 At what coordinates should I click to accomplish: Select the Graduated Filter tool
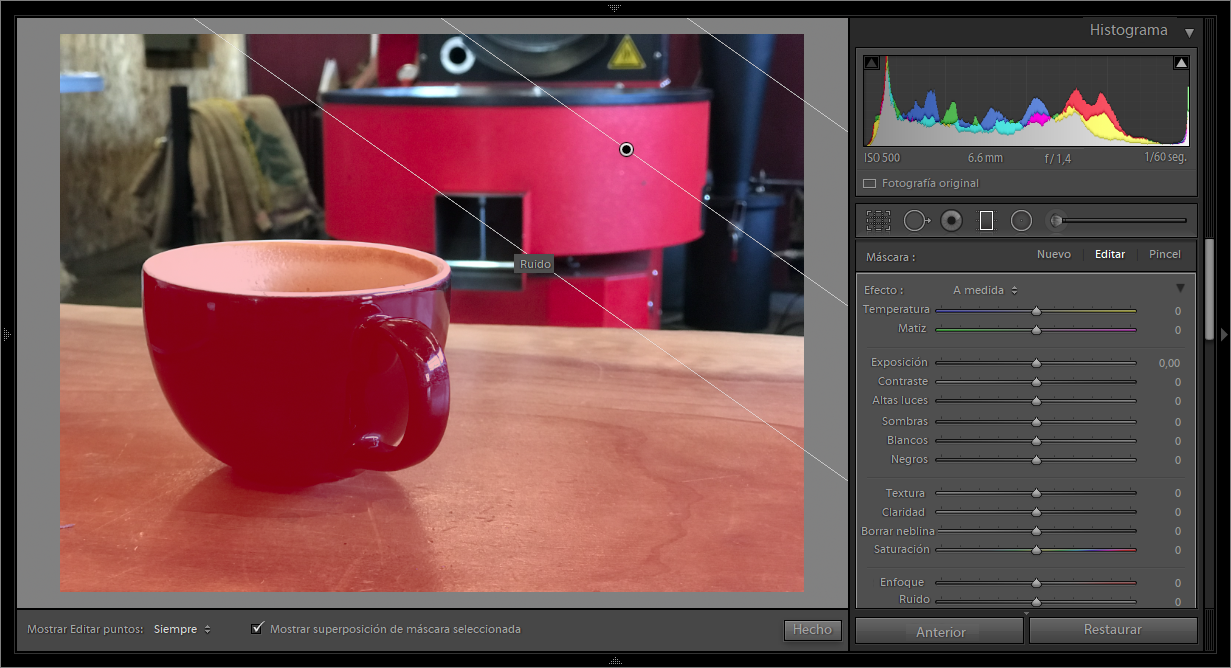coord(986,220)
